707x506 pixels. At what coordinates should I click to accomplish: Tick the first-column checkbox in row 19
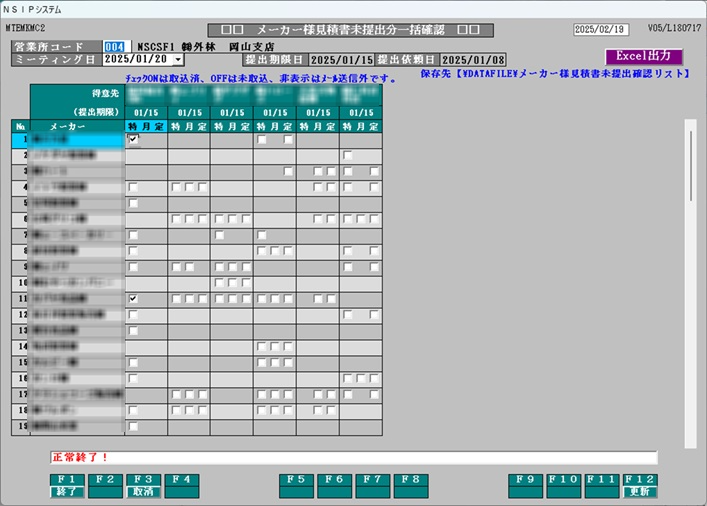click(133, 427)
